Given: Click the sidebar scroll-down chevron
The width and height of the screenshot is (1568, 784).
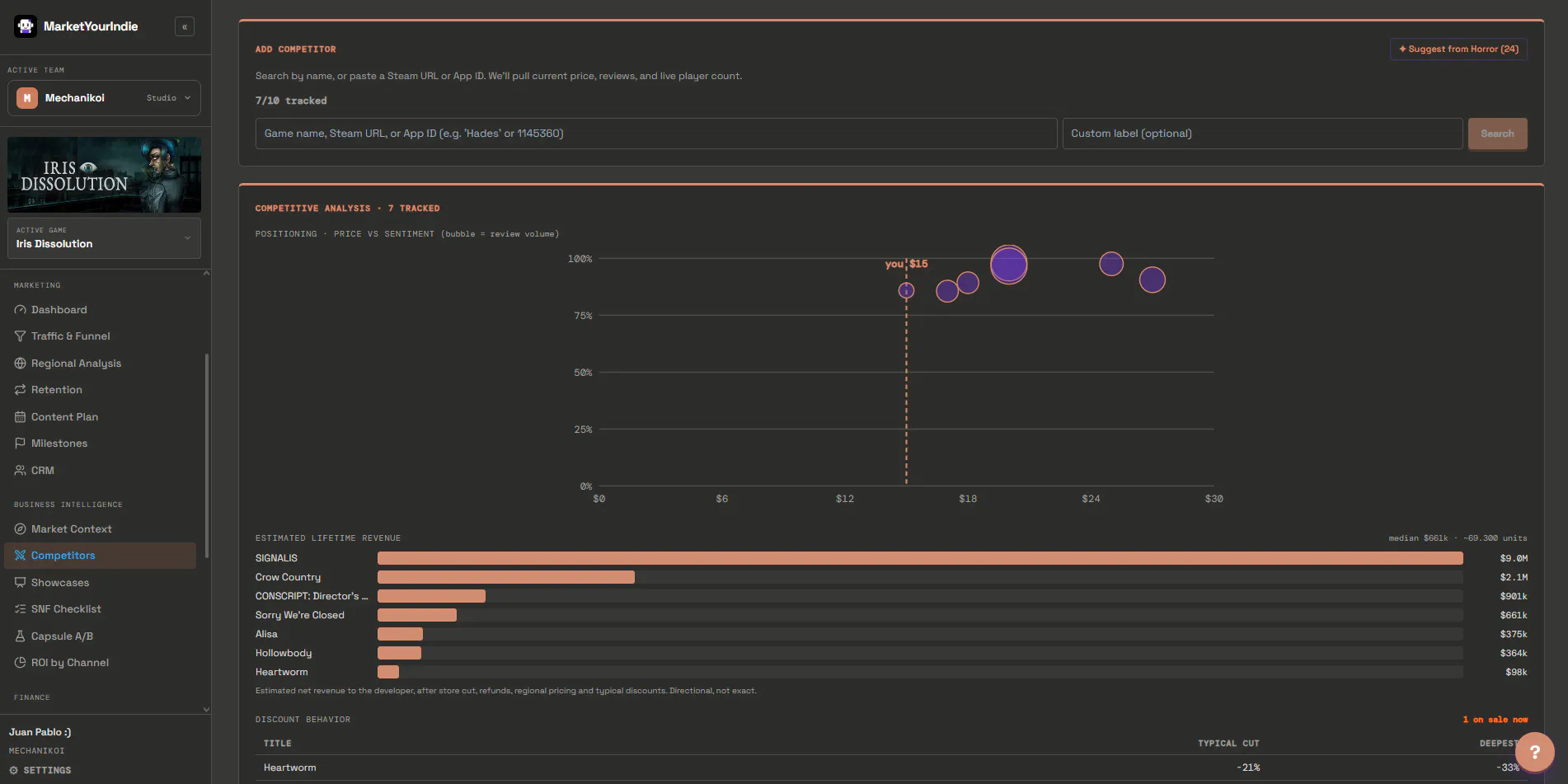Looking at the screenshot, I should point(206,709).
